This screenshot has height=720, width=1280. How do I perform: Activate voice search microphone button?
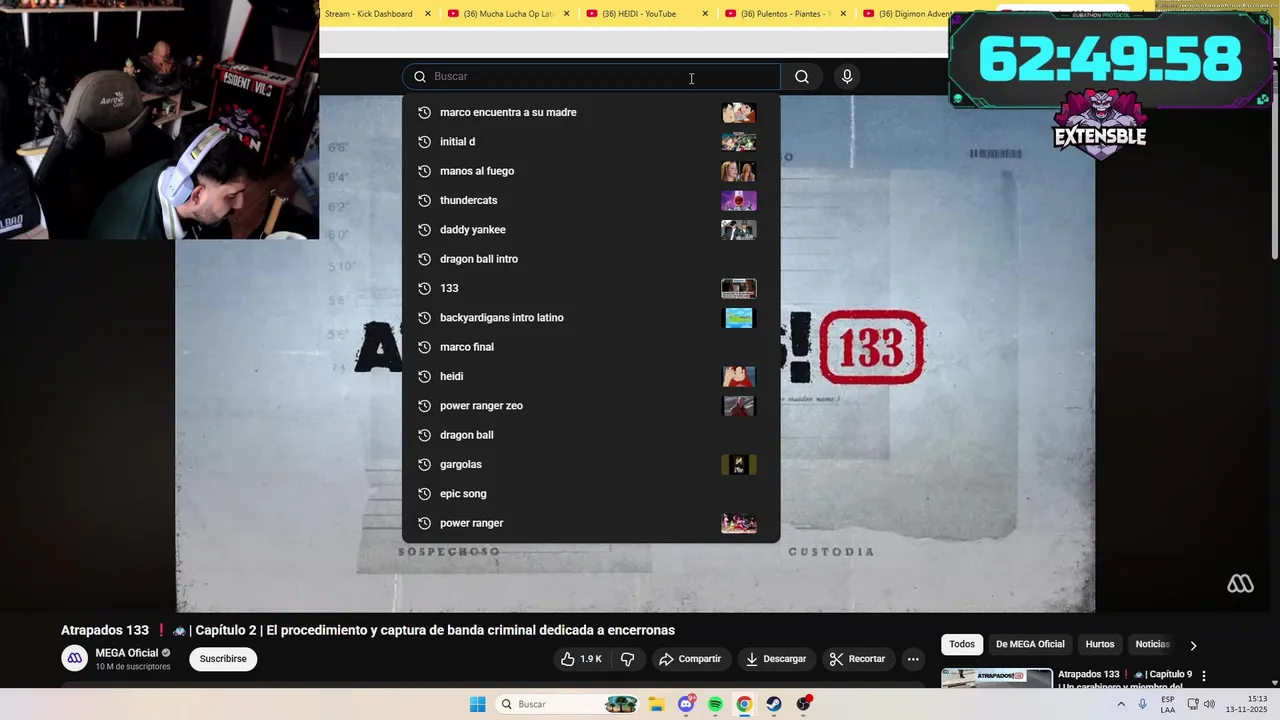tap(847, 77)
